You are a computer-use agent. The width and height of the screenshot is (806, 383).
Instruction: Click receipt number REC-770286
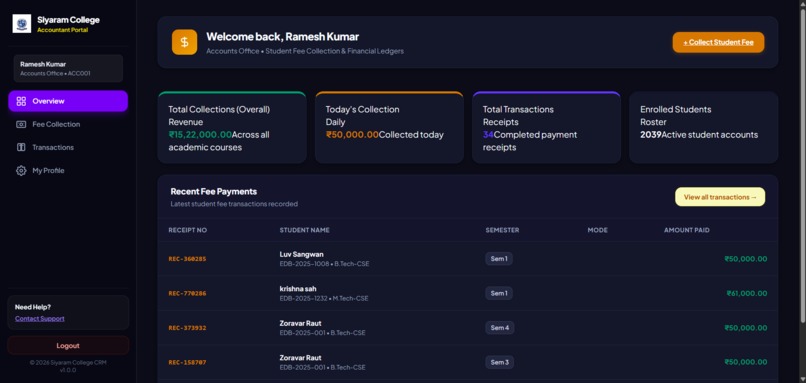(187, 294)
